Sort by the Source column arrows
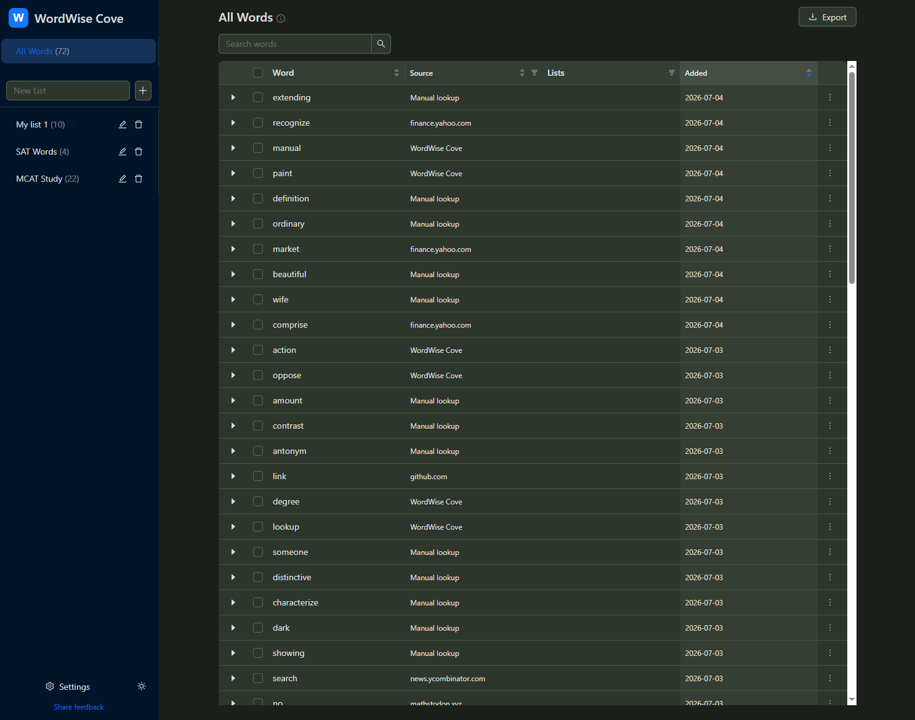Image resolution: width=915 pixels, height=720 pixels. [x=522, y=73]
